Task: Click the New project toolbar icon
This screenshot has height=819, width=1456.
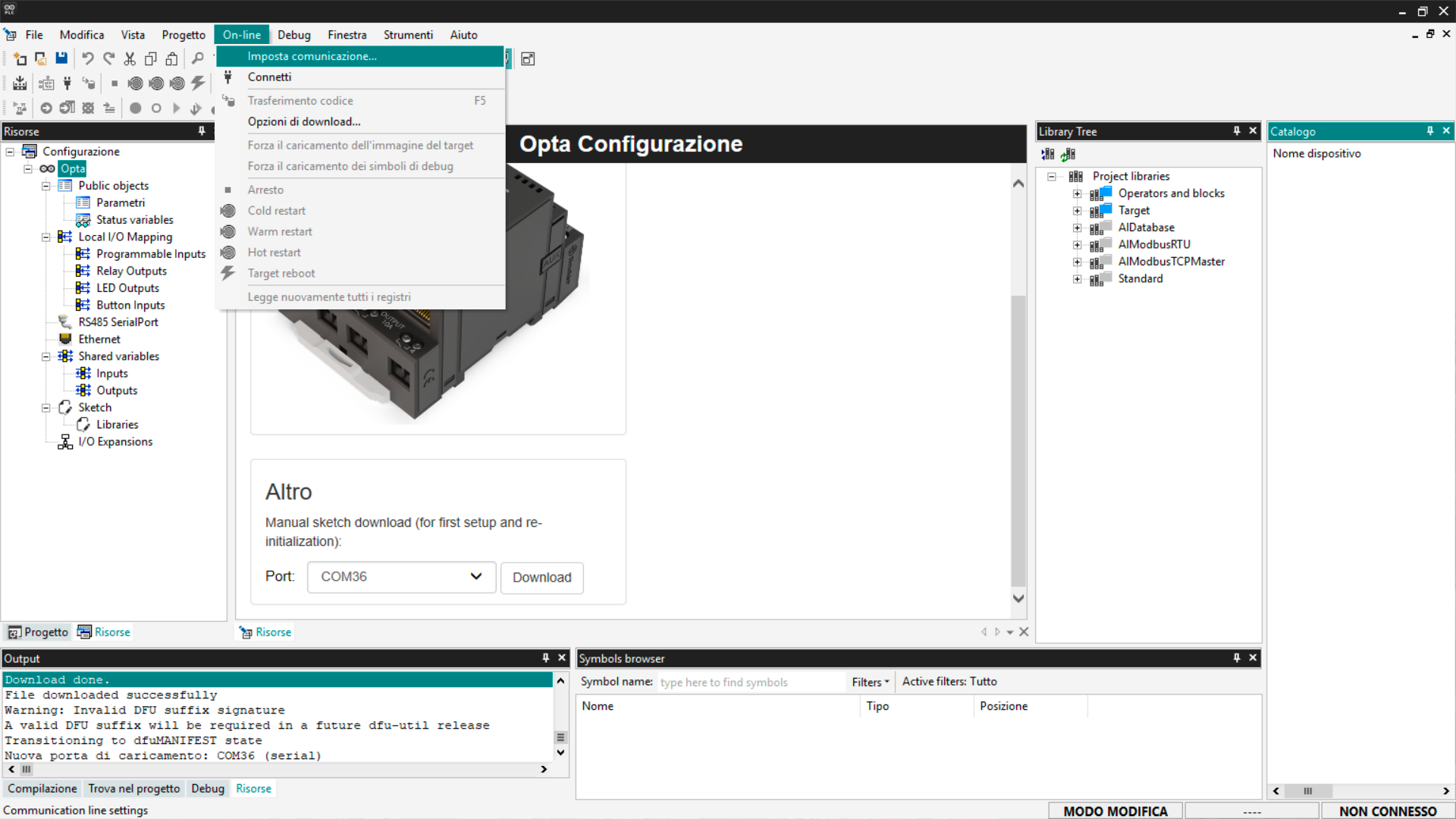Action: (x=20, y=58)
